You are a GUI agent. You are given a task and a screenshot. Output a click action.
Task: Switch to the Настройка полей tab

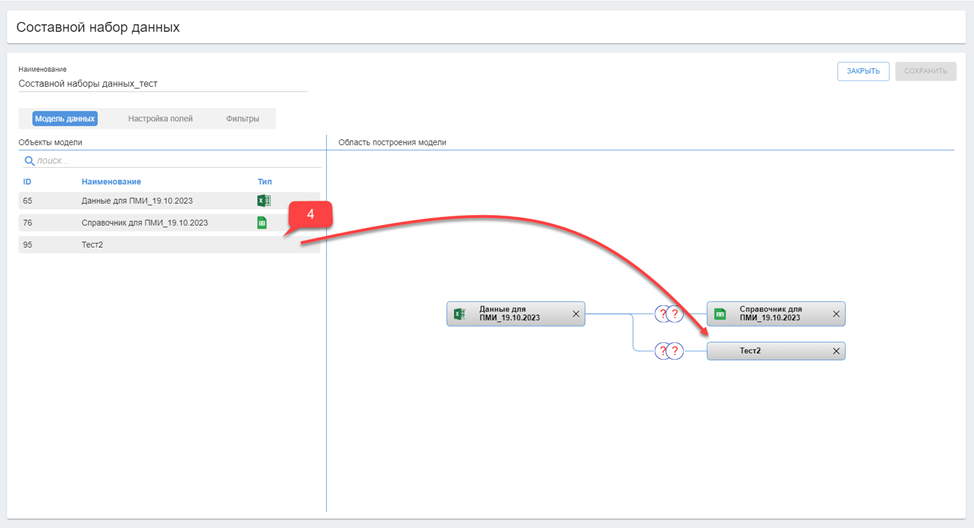click(x=160, y=119)
